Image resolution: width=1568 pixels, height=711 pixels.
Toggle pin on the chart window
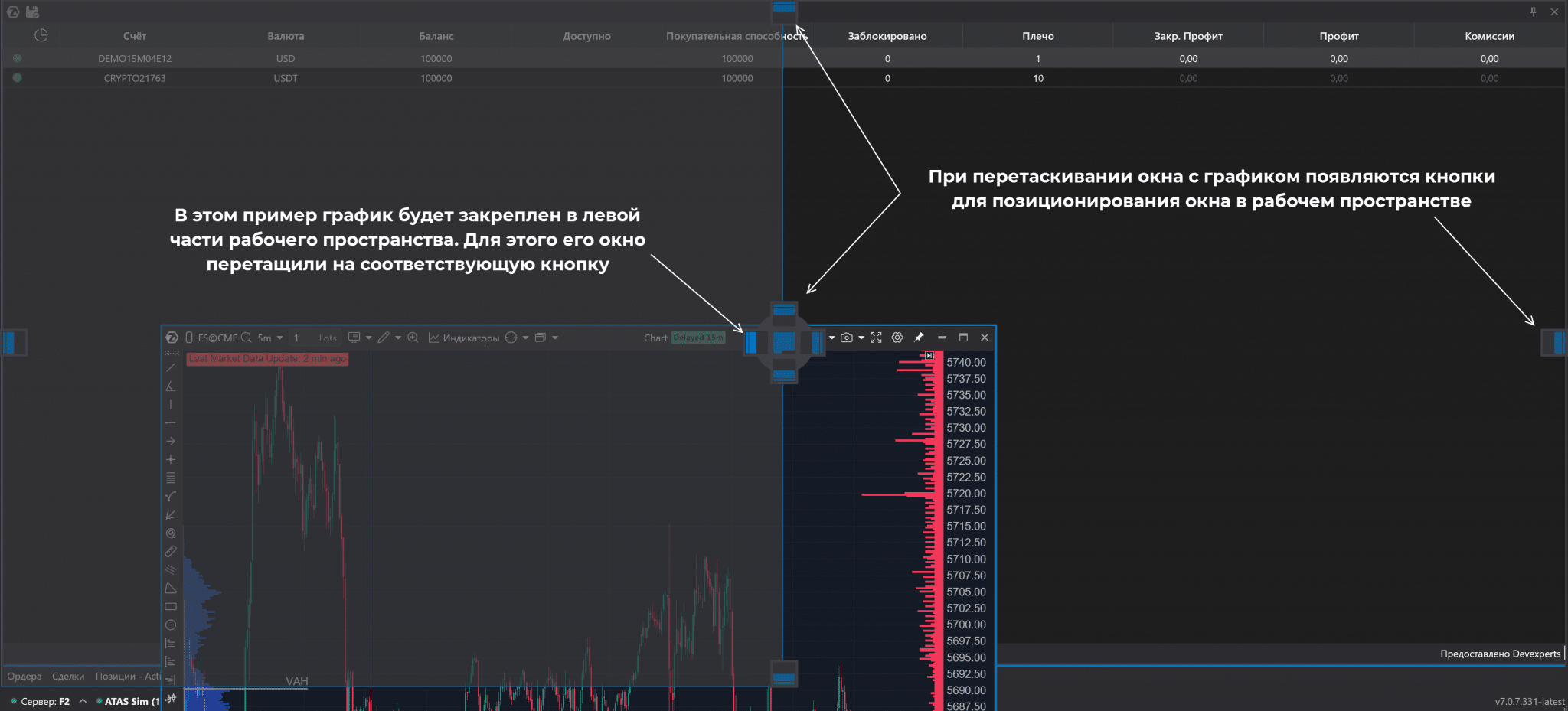click(x=919, y=338)
